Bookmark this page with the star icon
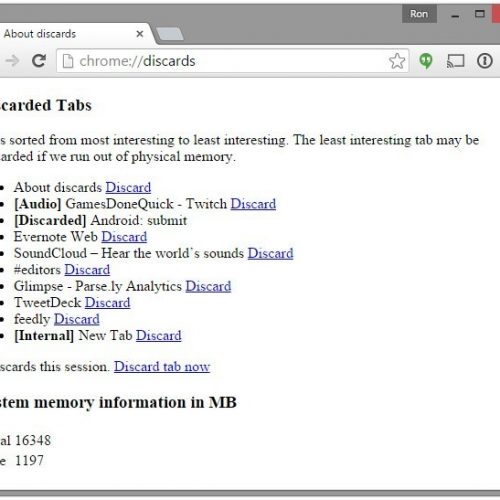This screenshot has height=500, width=500. [397, 61]
